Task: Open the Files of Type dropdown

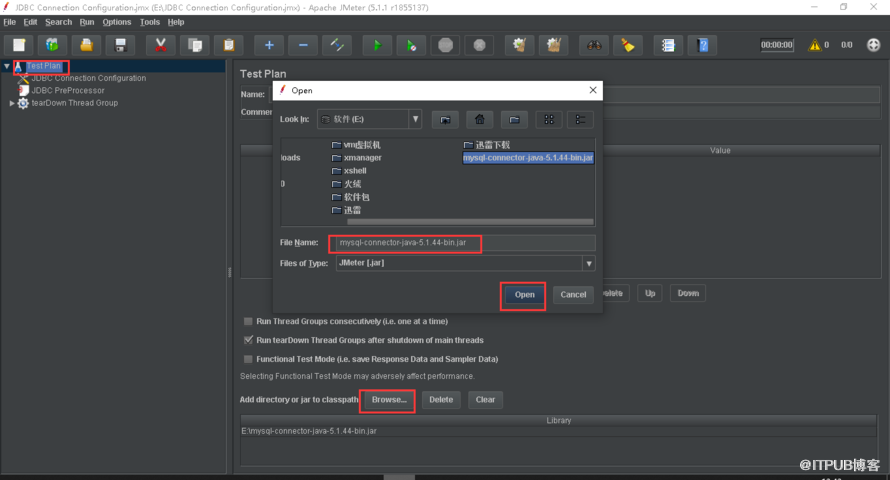Action: click(589, 264)
